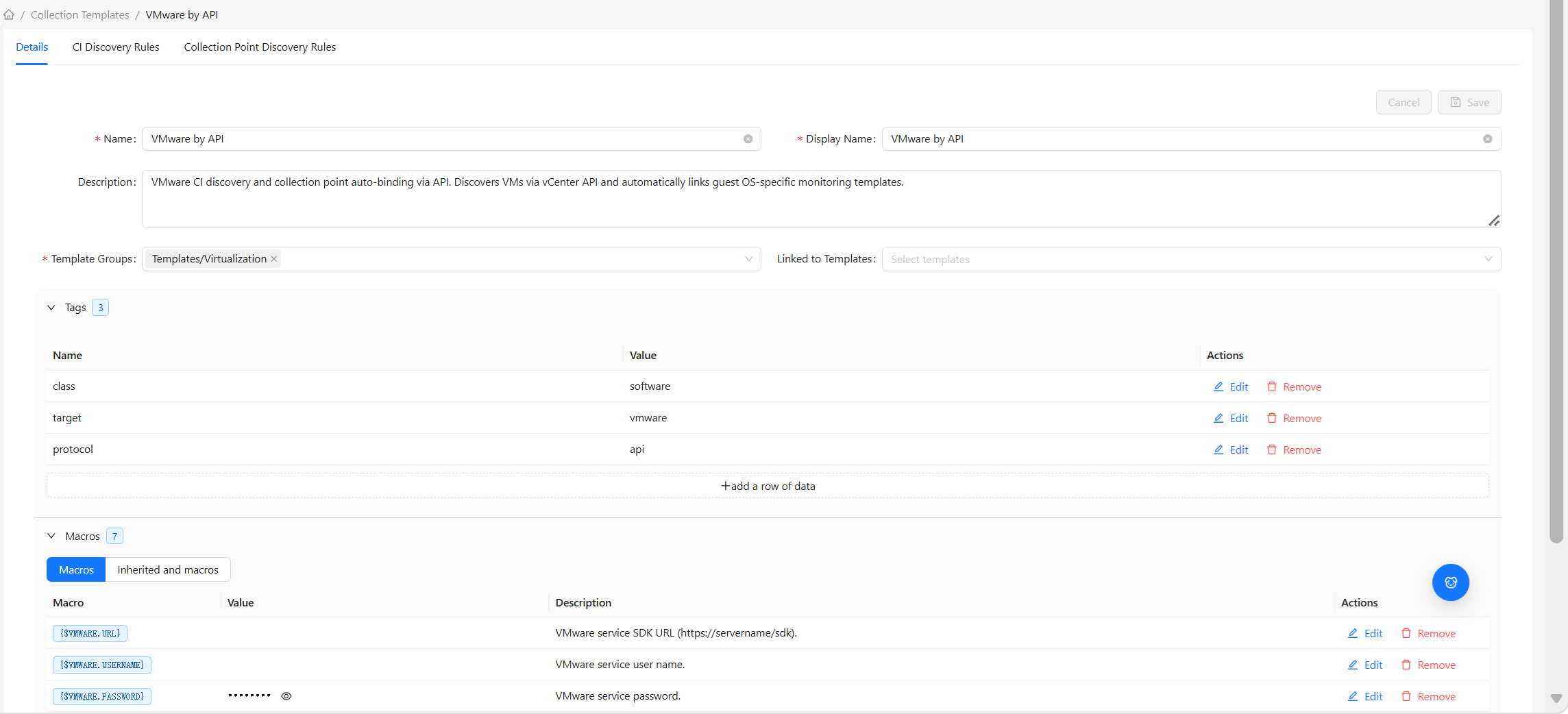Viewport: 1568px width, 714px height.
Task: Click the {$VMWARE.URL} macro badge
Action: coord(90,634)
